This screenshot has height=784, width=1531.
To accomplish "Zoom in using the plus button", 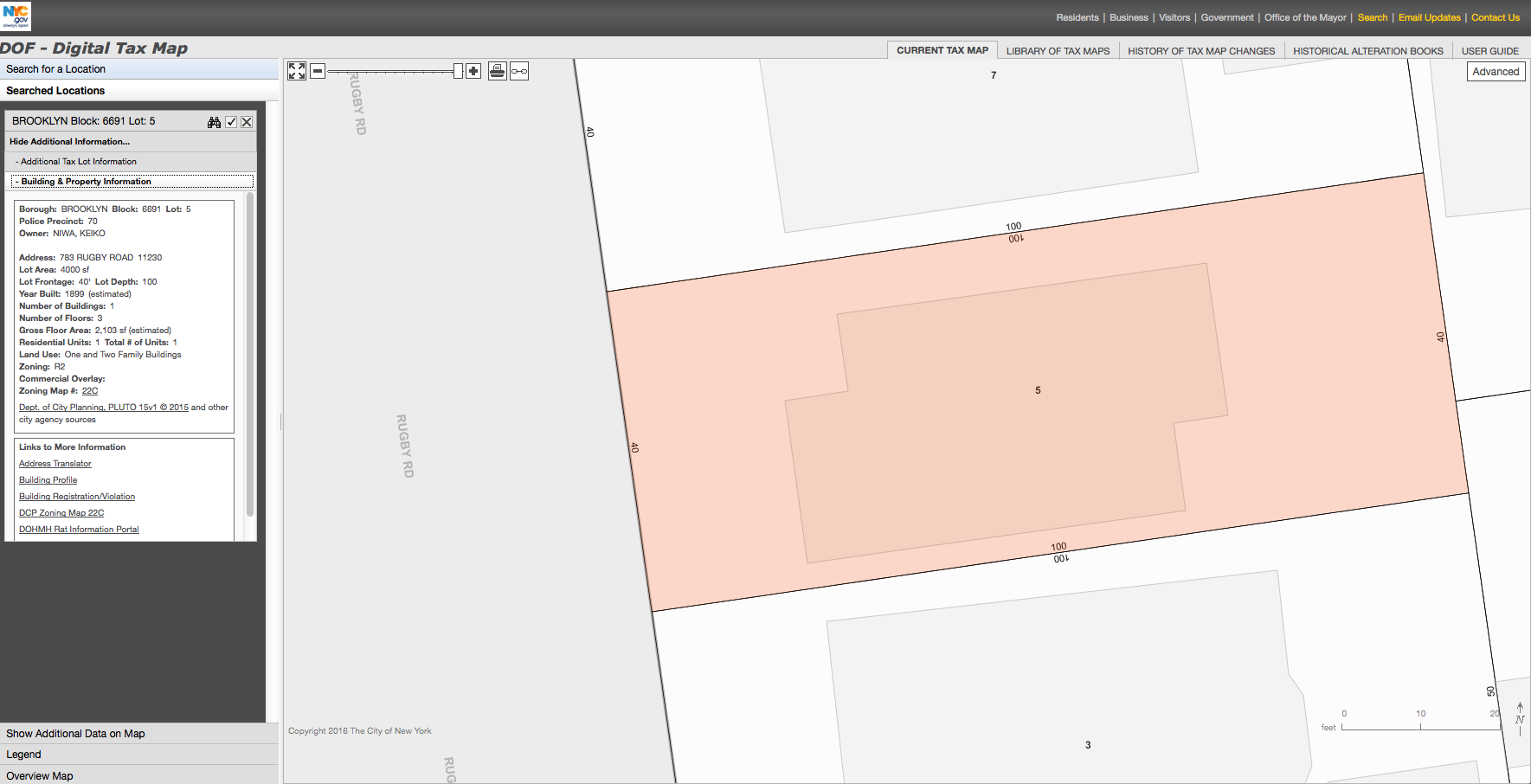I will tap(473, 71).
